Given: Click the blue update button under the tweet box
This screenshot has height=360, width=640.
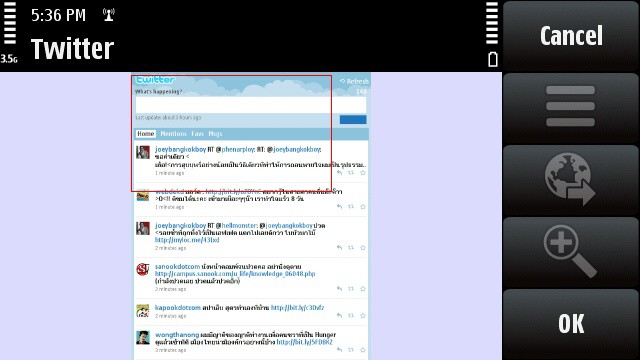Looking at the screenshot, I should [x=353, y=119].
